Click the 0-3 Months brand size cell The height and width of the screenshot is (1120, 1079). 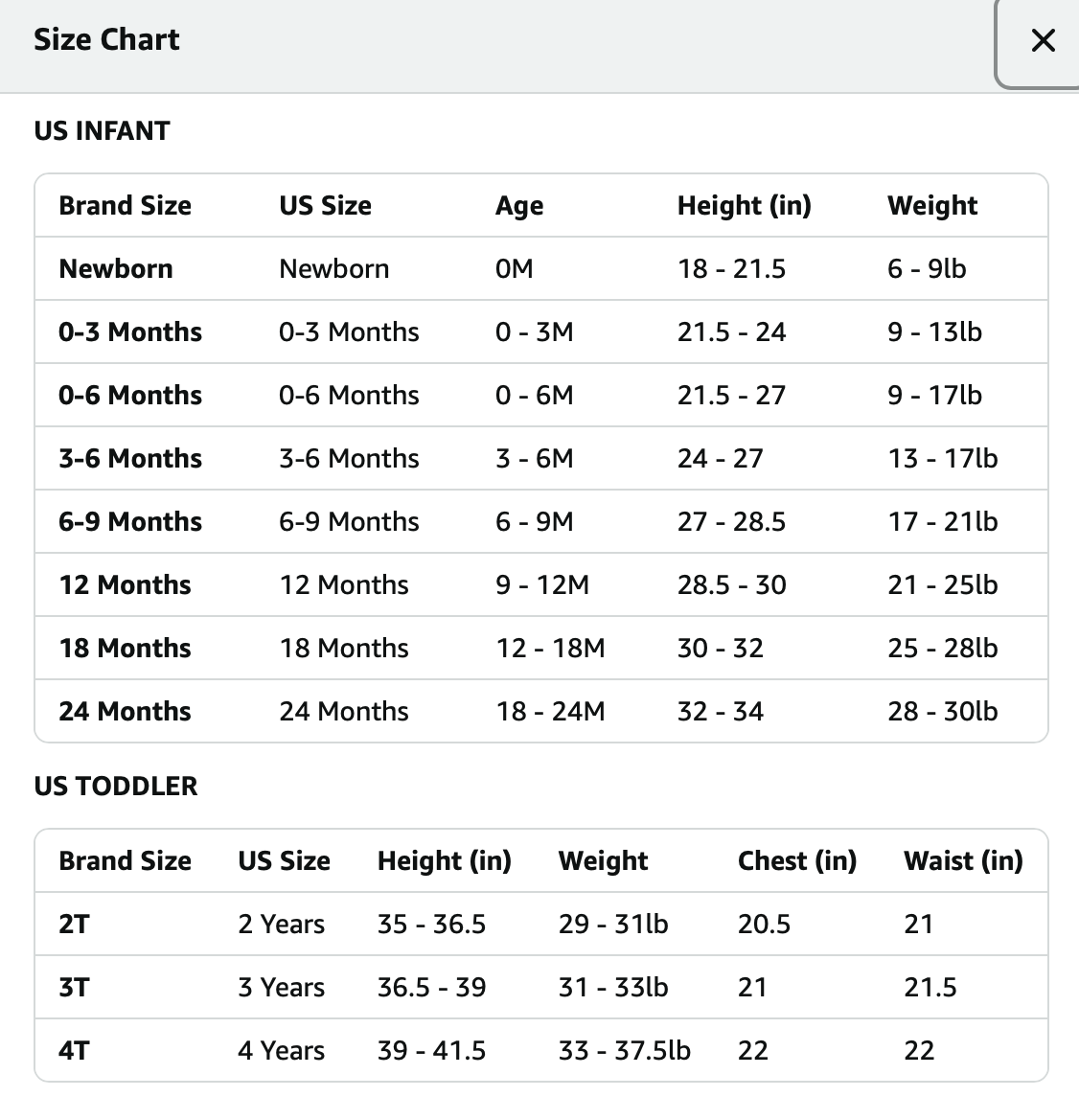(130, 331)
